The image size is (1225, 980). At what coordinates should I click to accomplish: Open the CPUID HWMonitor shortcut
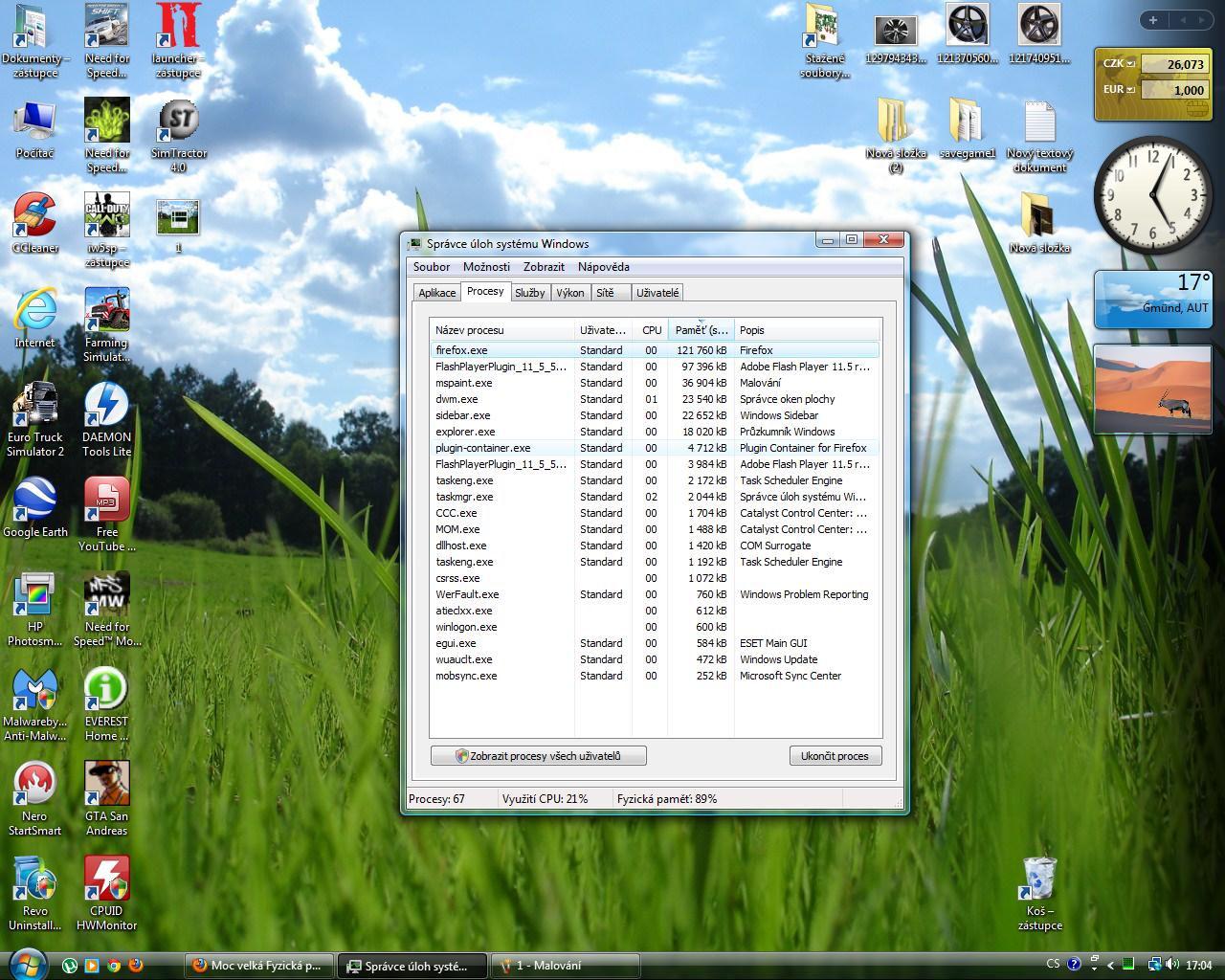tap(106, 880)
